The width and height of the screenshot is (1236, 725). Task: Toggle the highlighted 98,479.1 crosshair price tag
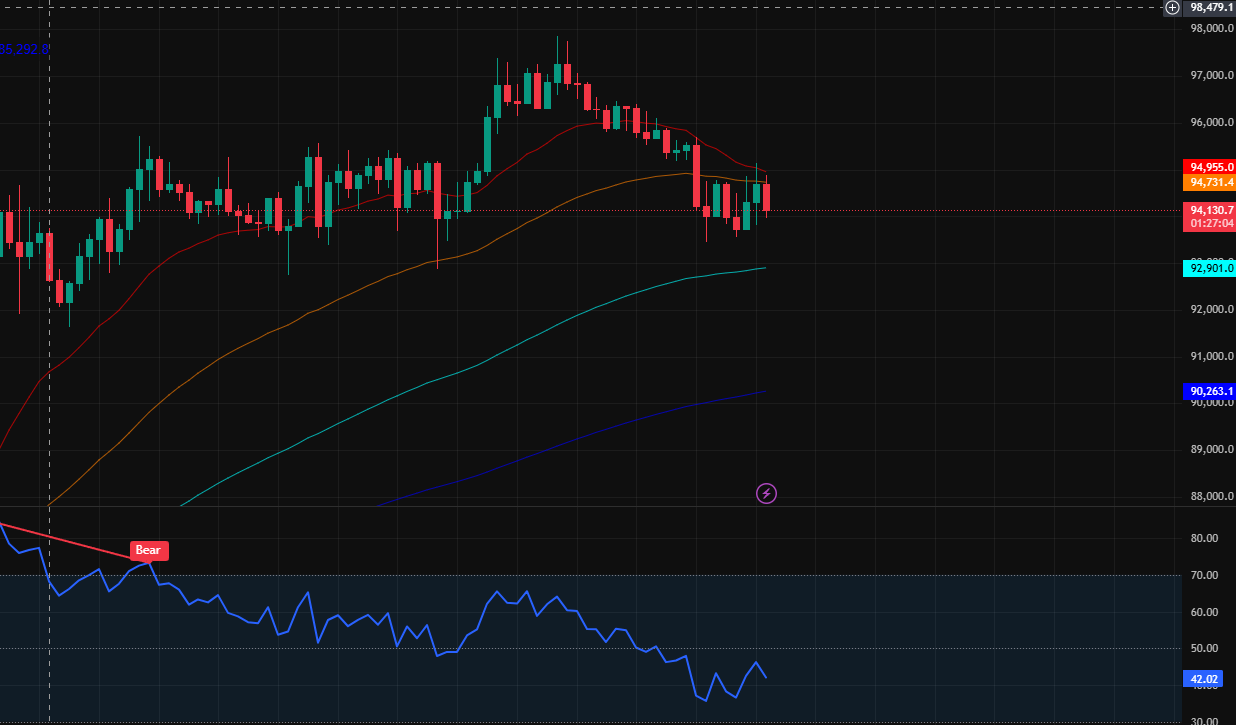(x=1209, y=7)
